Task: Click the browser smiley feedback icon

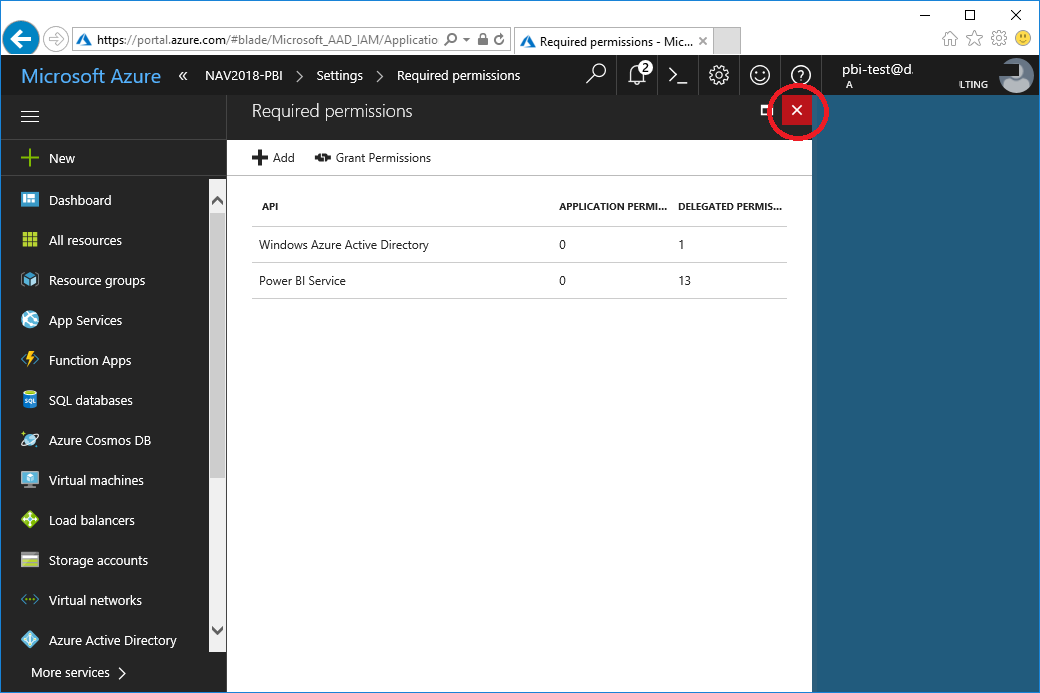Action: coord(1023,38)
